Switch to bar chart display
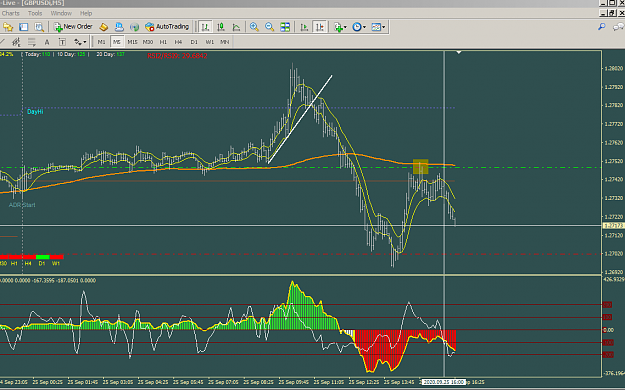 point(205,27)
